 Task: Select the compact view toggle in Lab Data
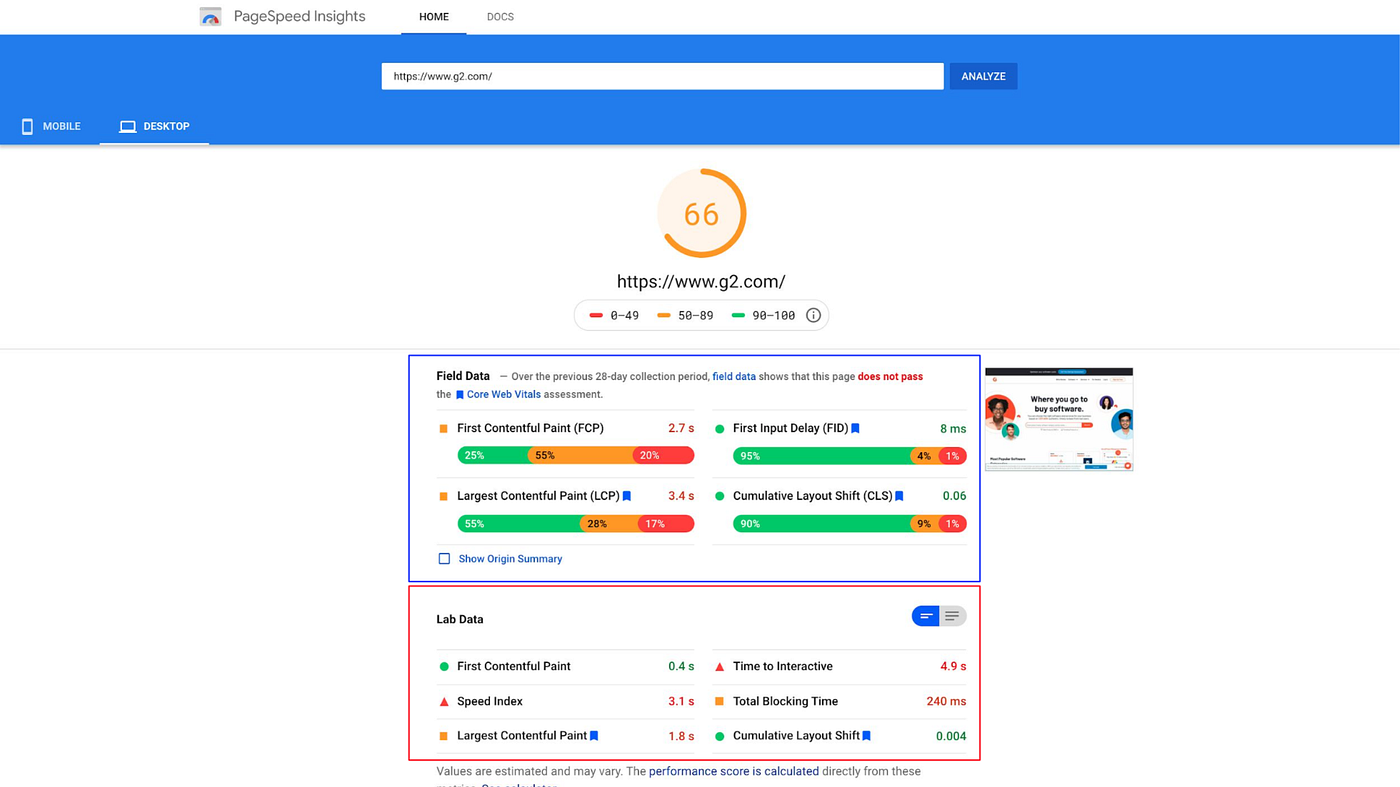(926, 616)
